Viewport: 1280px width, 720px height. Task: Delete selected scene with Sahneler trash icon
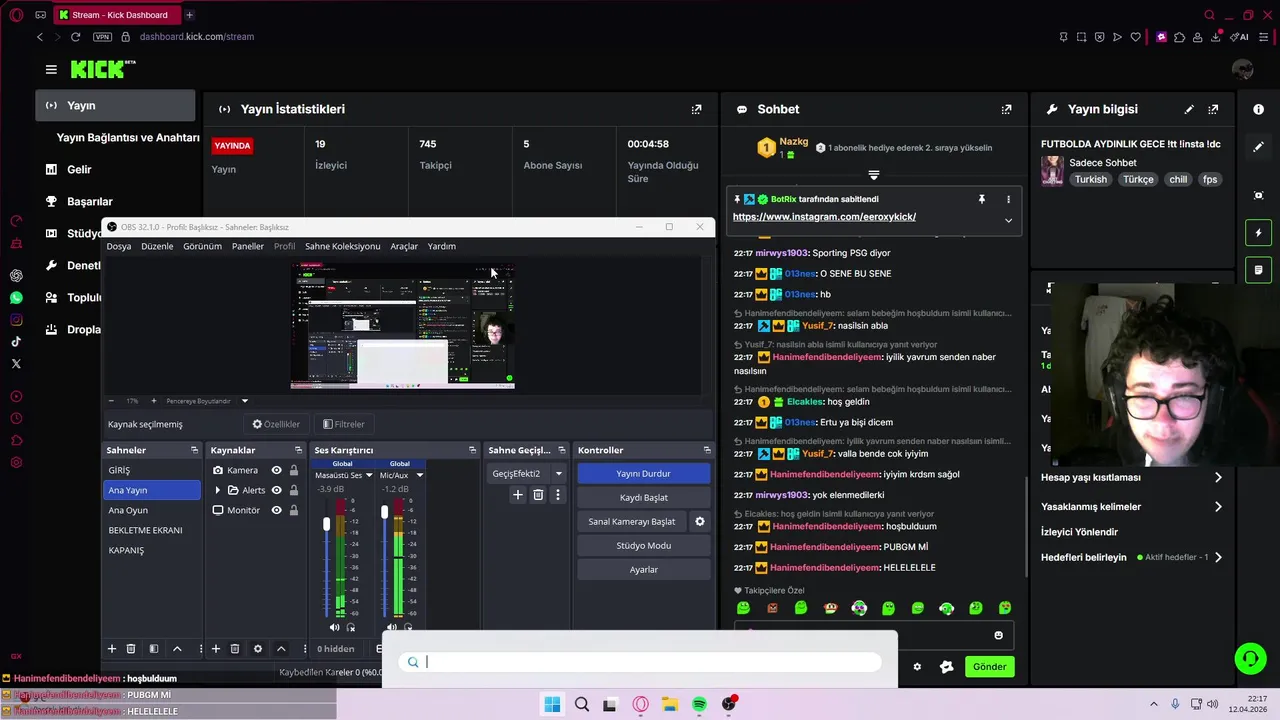(131, 649)
